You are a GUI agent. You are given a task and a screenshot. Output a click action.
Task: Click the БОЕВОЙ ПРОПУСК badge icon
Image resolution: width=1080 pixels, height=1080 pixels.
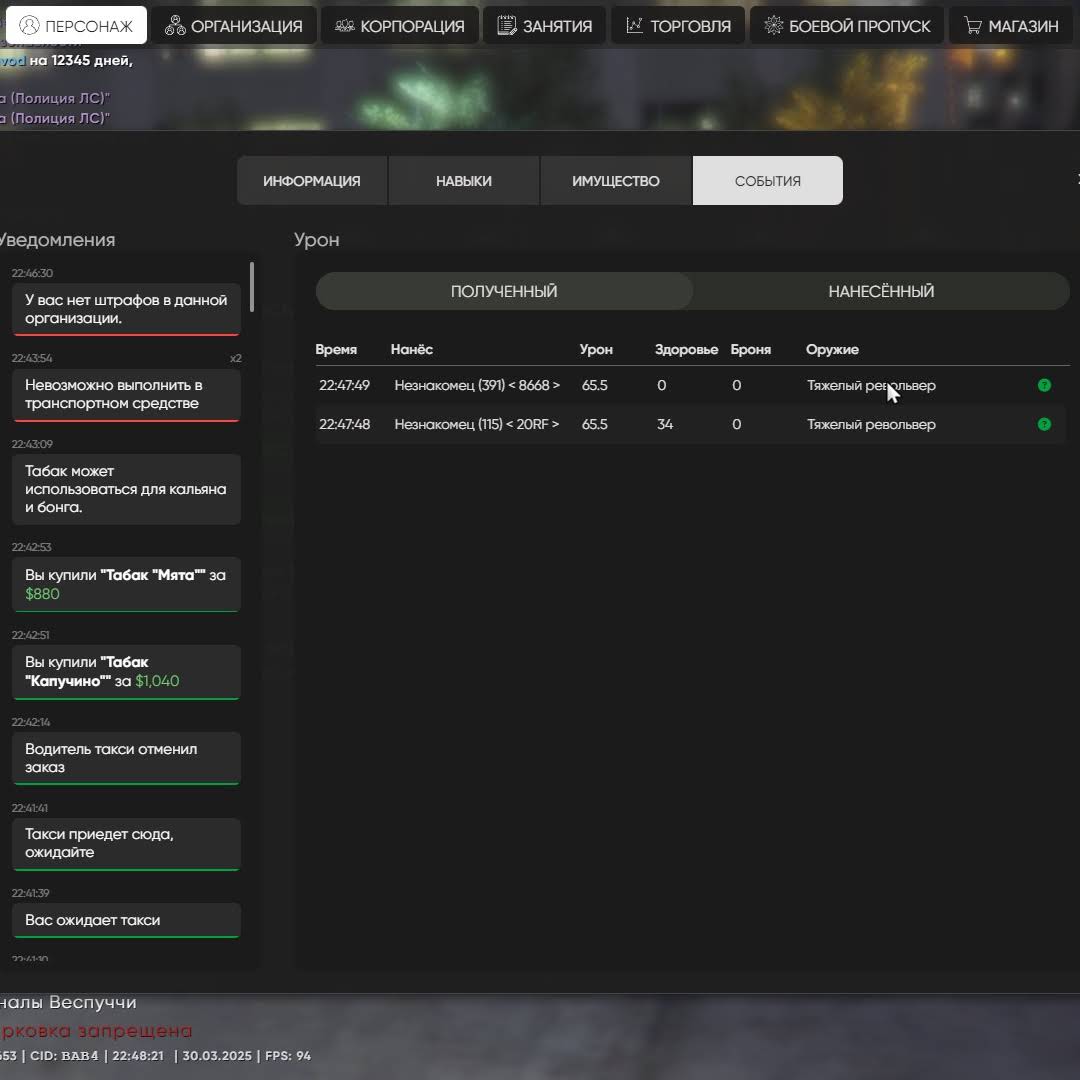(773, 26)
